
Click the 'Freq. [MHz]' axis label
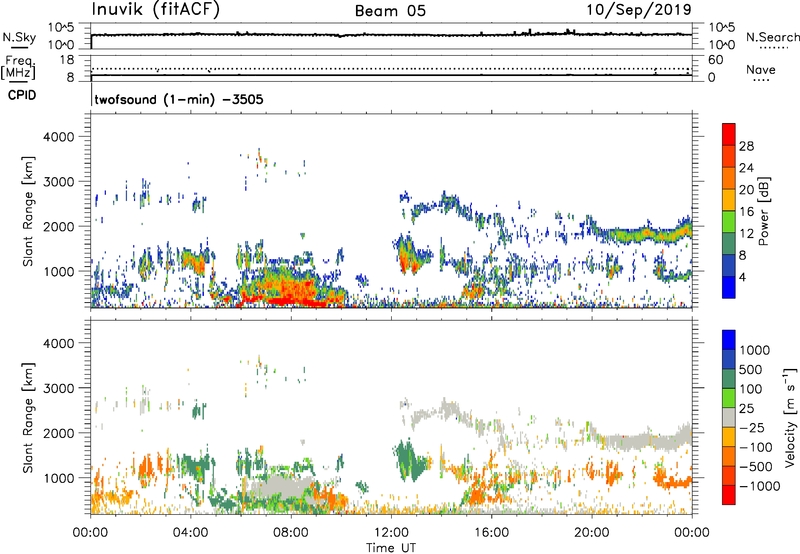(x=18, y=68)
